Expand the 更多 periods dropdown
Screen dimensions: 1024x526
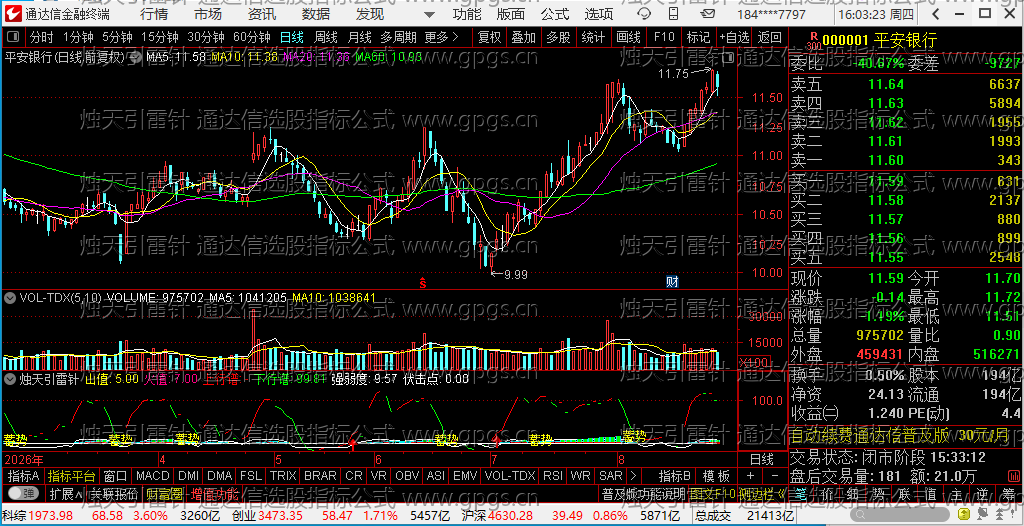point(441,38)
